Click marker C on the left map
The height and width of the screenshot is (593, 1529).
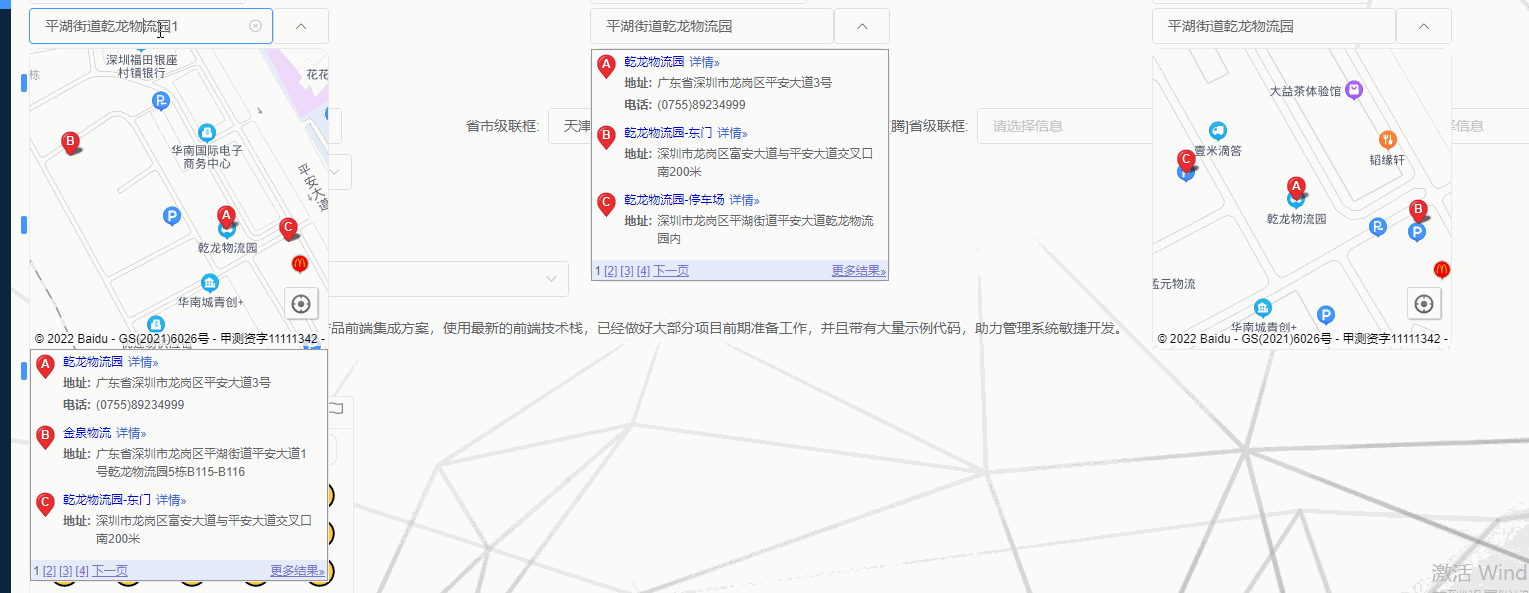[x=288, y=229]
